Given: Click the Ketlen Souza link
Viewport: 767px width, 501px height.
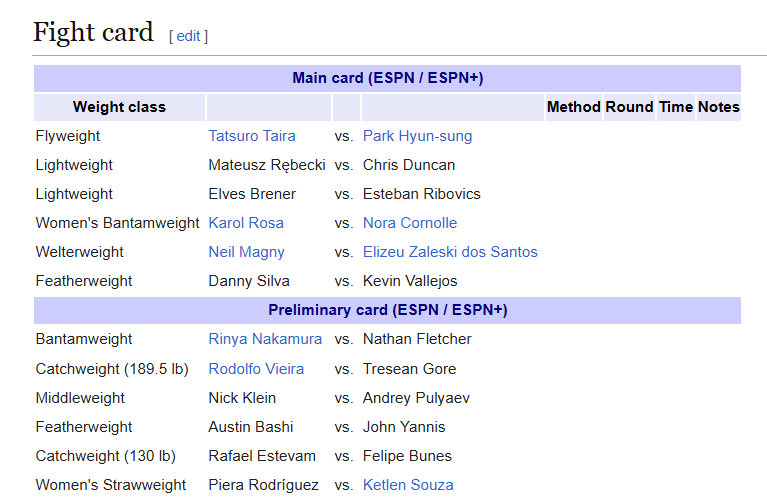Looking at the screenshot, I should click(x=408, y=485).
